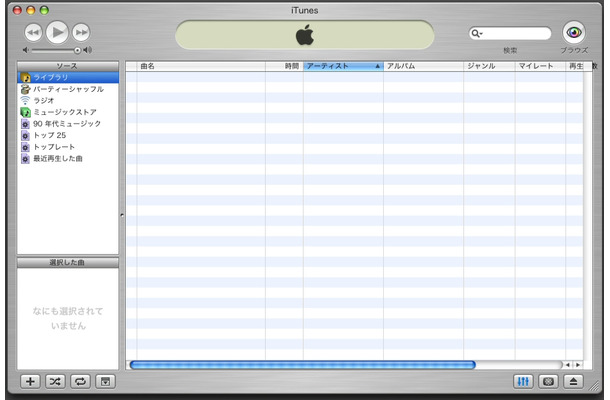Screen dimensions: 610x400
Task: Click the low-volume speaker icon
Action: pyautogui.click(x=26, y=50)
